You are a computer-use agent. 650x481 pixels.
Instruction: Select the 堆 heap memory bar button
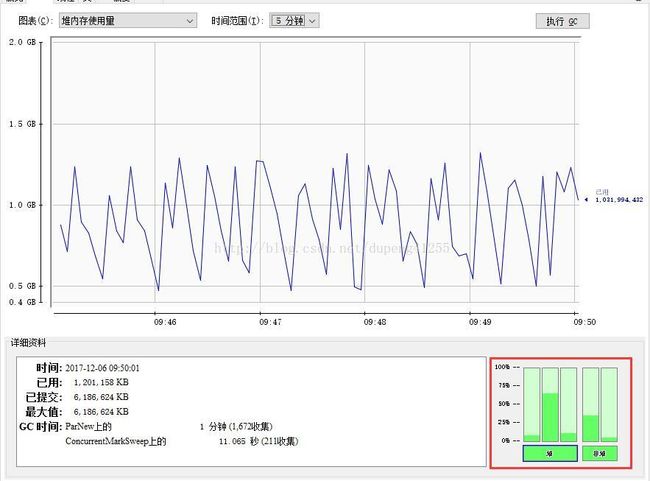pos(550,453)
